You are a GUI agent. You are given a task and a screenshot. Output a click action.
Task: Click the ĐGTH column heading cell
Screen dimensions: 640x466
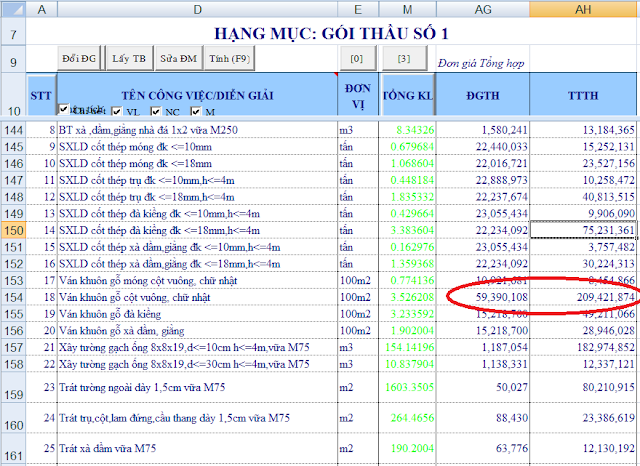[x=483, y=95]
